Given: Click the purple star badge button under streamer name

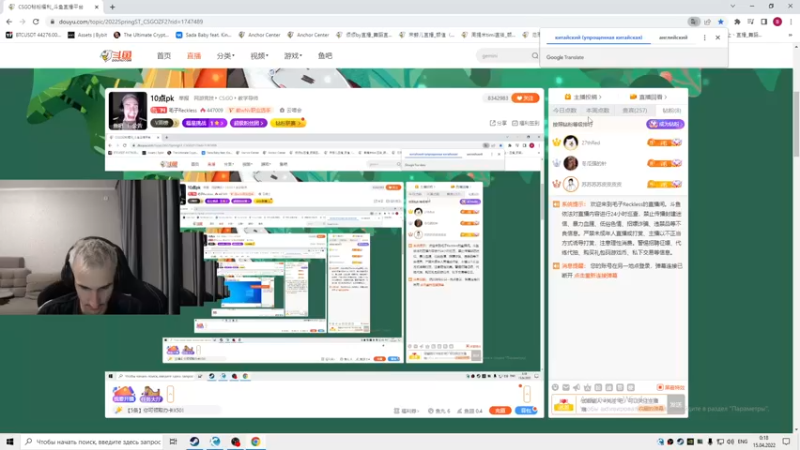Looking at the screenshot, I should point(204,123).
